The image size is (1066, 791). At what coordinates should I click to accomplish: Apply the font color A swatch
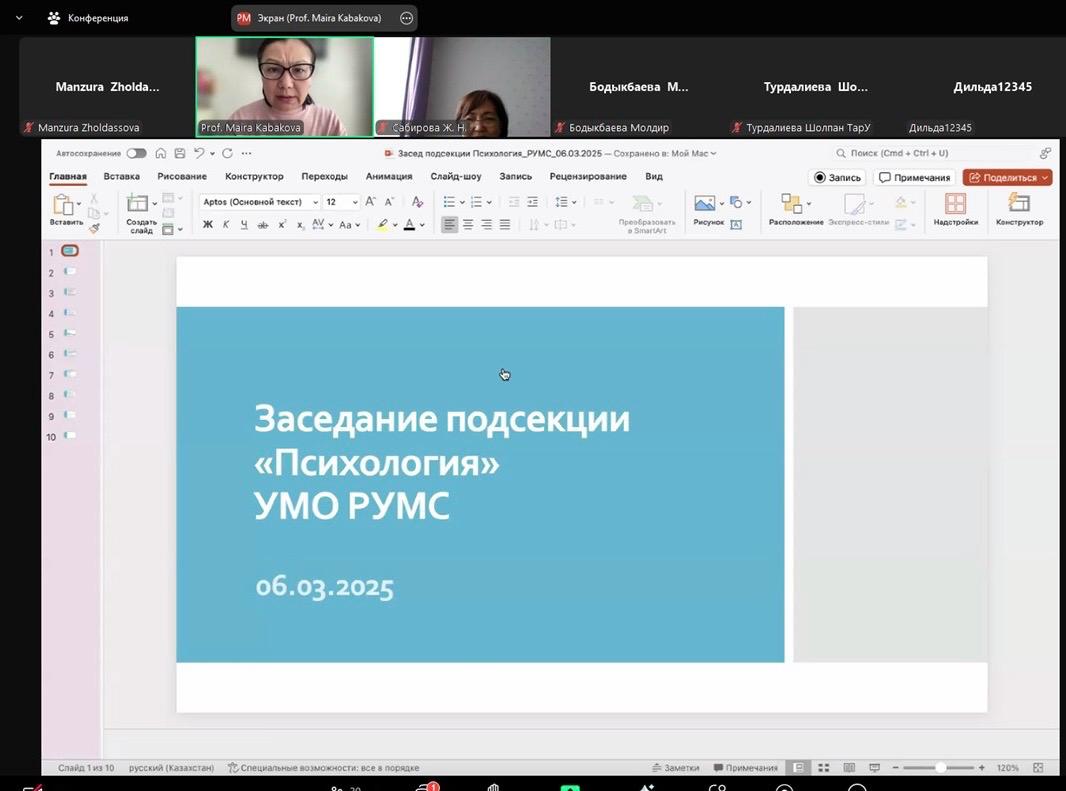click(409, 224)
